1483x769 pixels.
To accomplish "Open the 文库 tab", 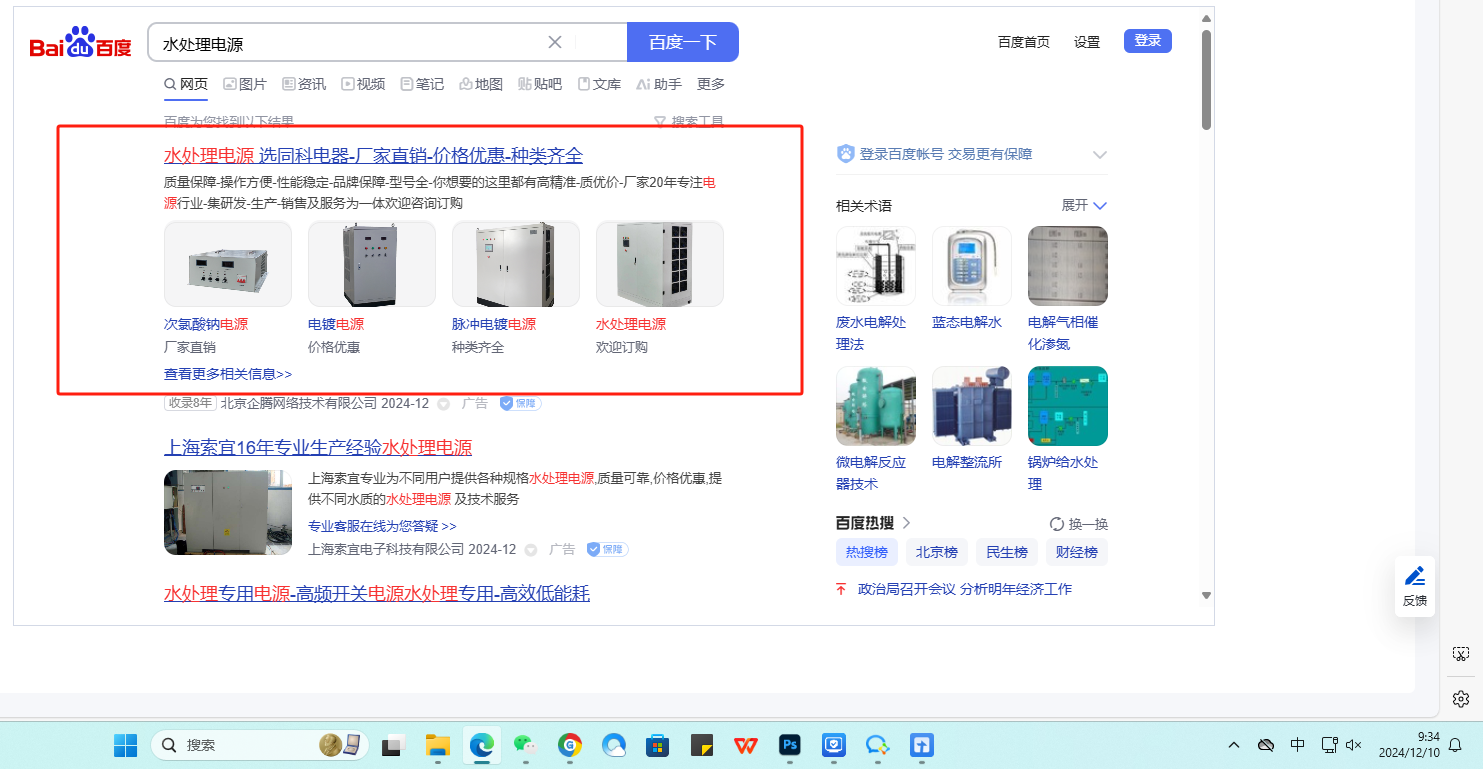I will pyautogui.click(x=599, y=84).
